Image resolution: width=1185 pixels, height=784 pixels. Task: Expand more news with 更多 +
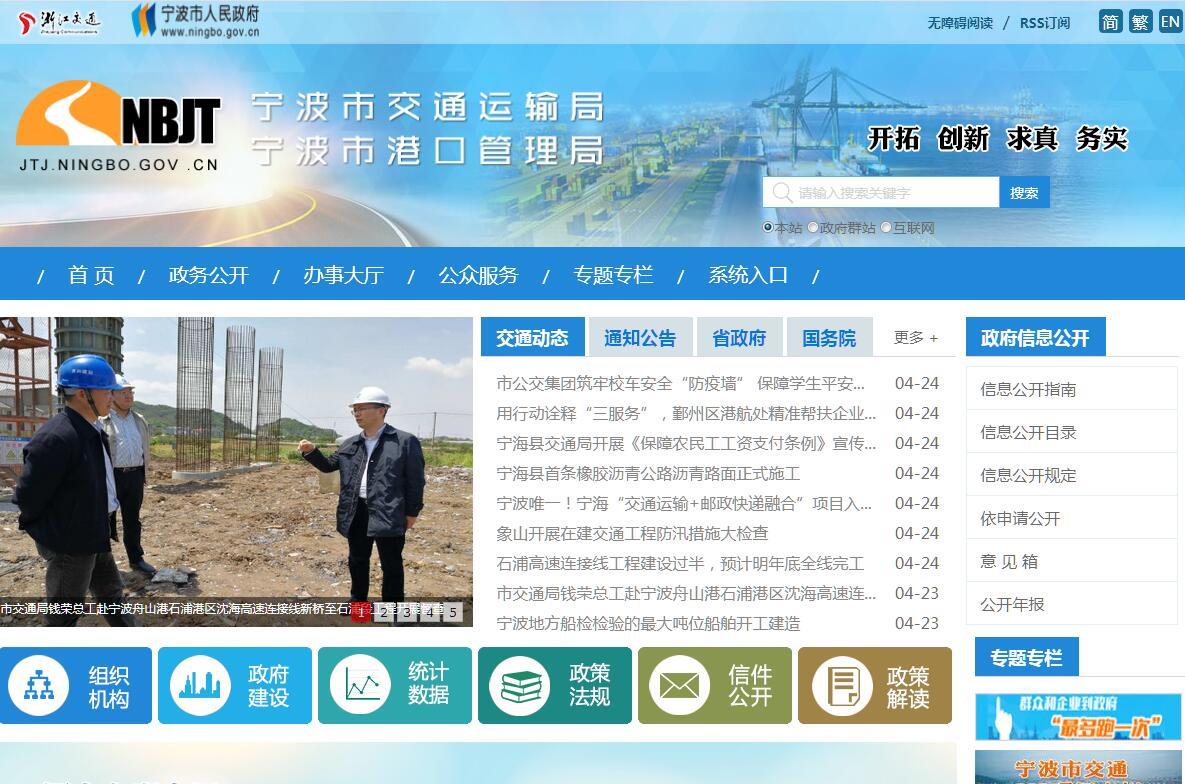[x=916, y=338]
